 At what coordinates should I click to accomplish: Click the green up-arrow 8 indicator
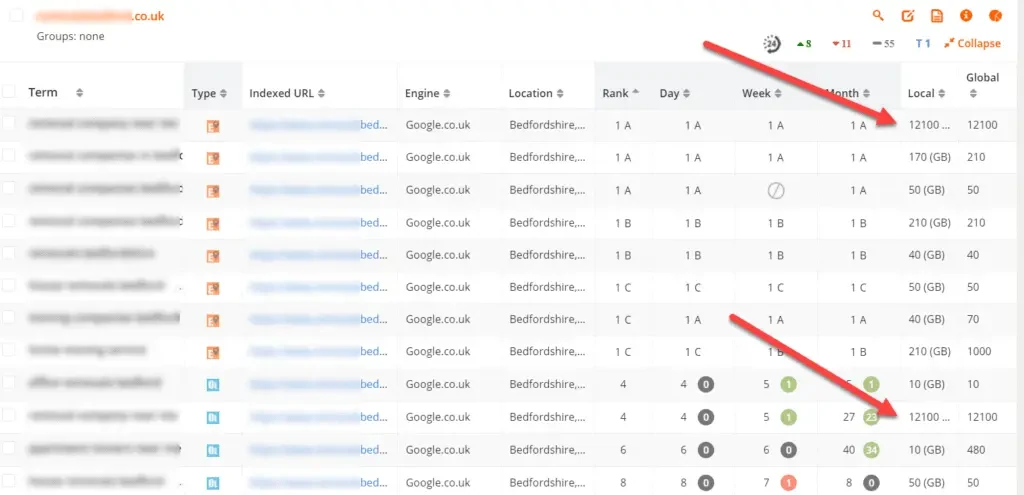tap(804, 44)
